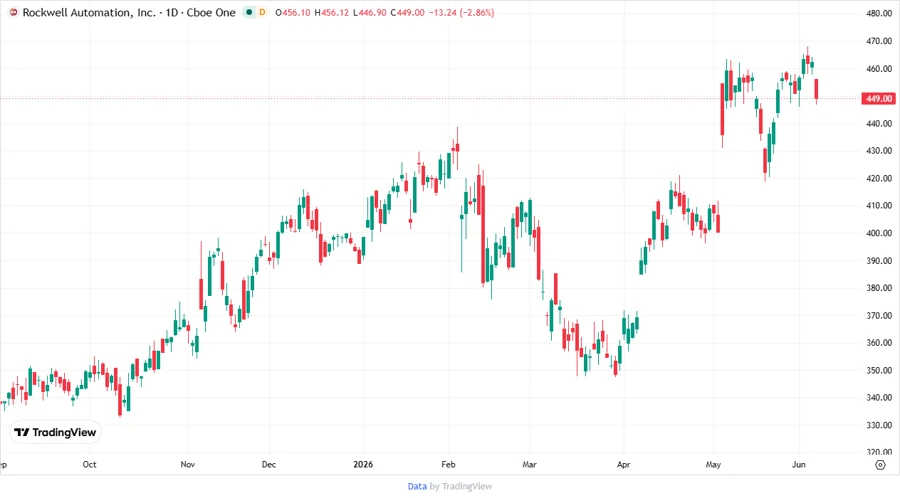Screen dimensions: 900x498
Task: Open the Data link below chart
Action: [x=417, y=487]
